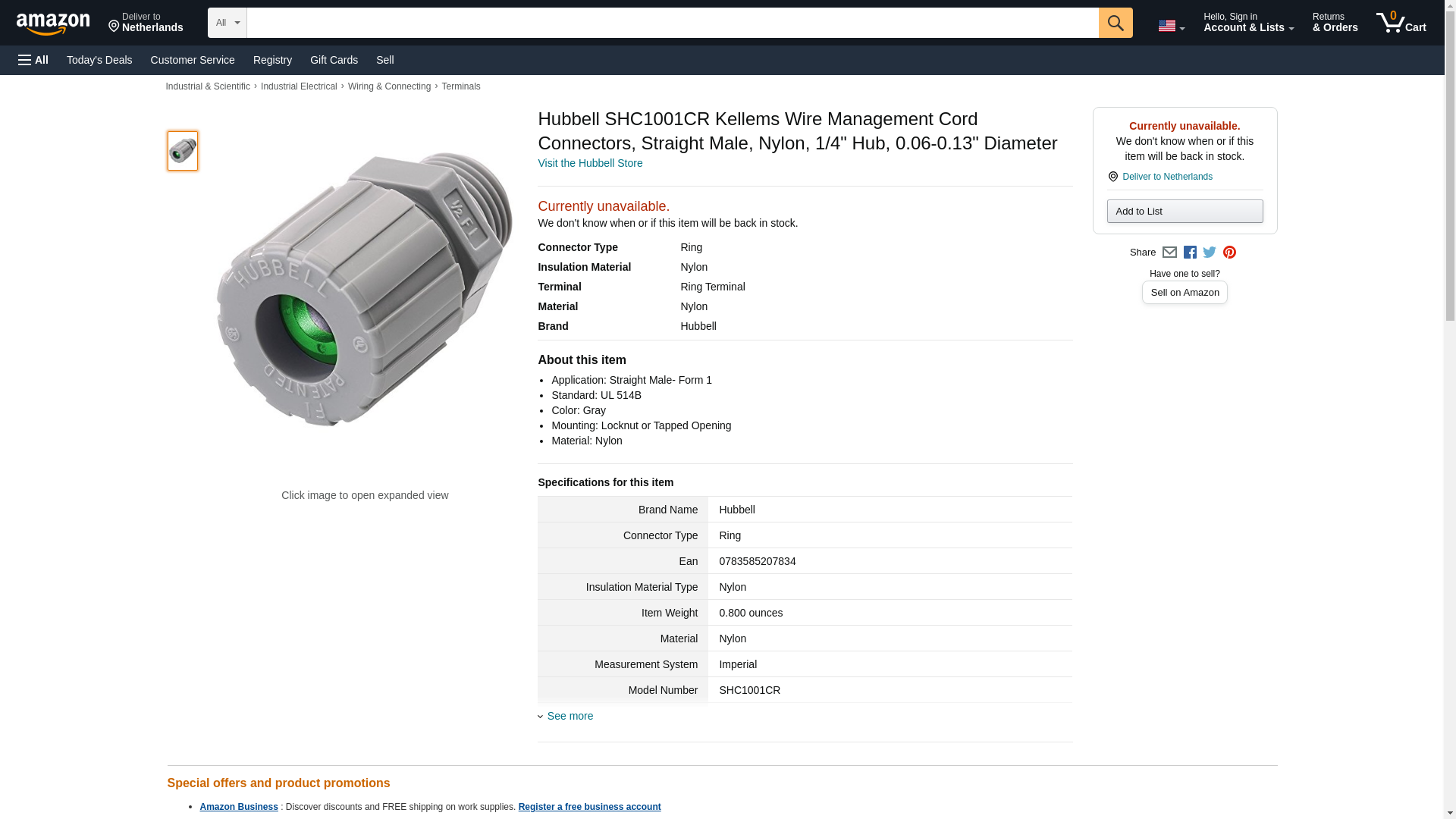Share product on Twitter
Viewport: 1456px width, 819px height.
click(x=1210, y=253)
